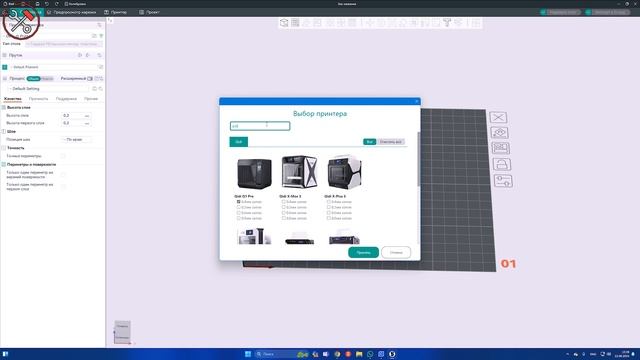Click the printer selection dialog scrollbar
The width and height of the screenshot is (640, 360).
click(x=418, y=159)
